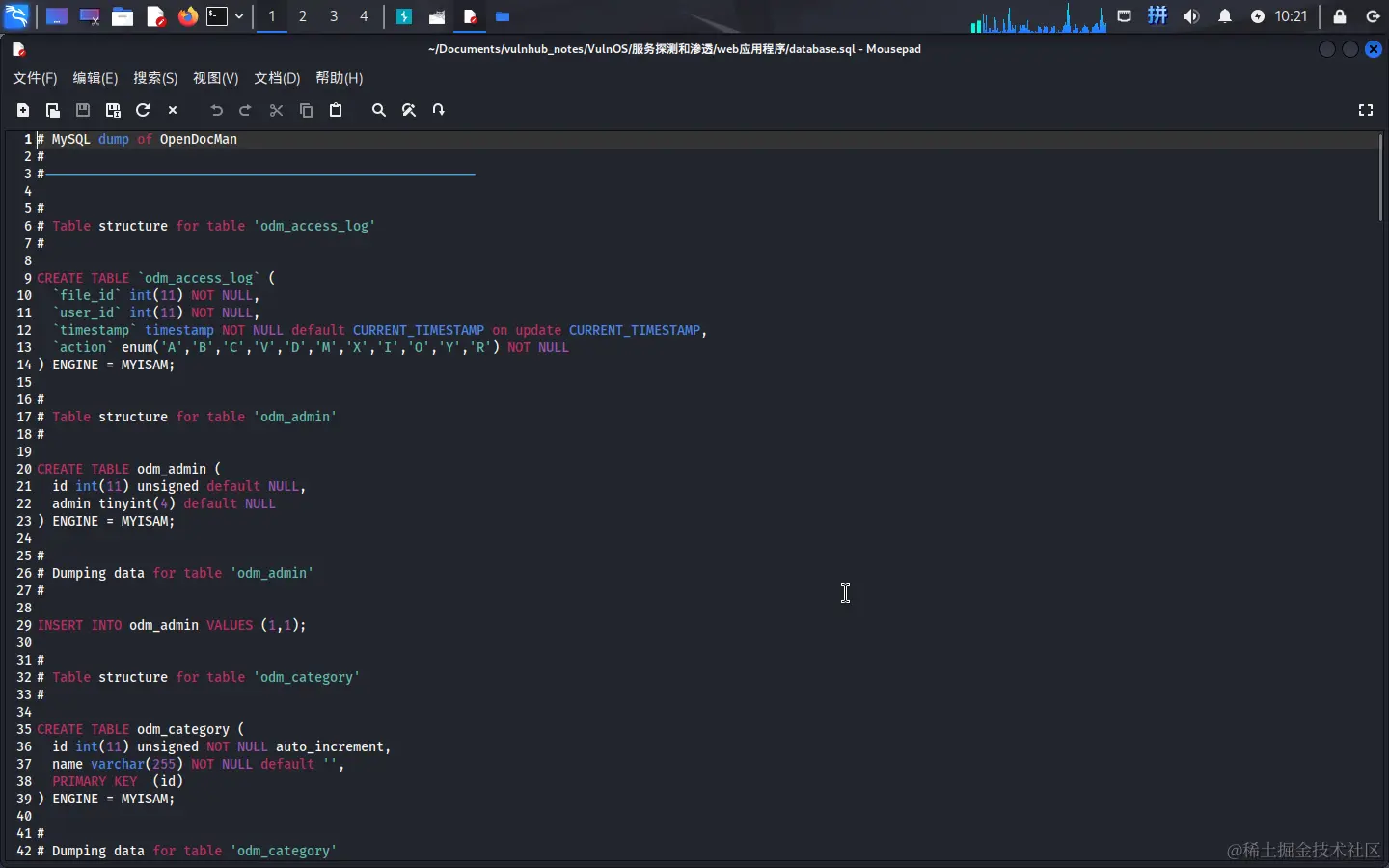The image size is (1389, 868).
Task: Click the word 'enum' on line 13
Action: coord(137,347)
